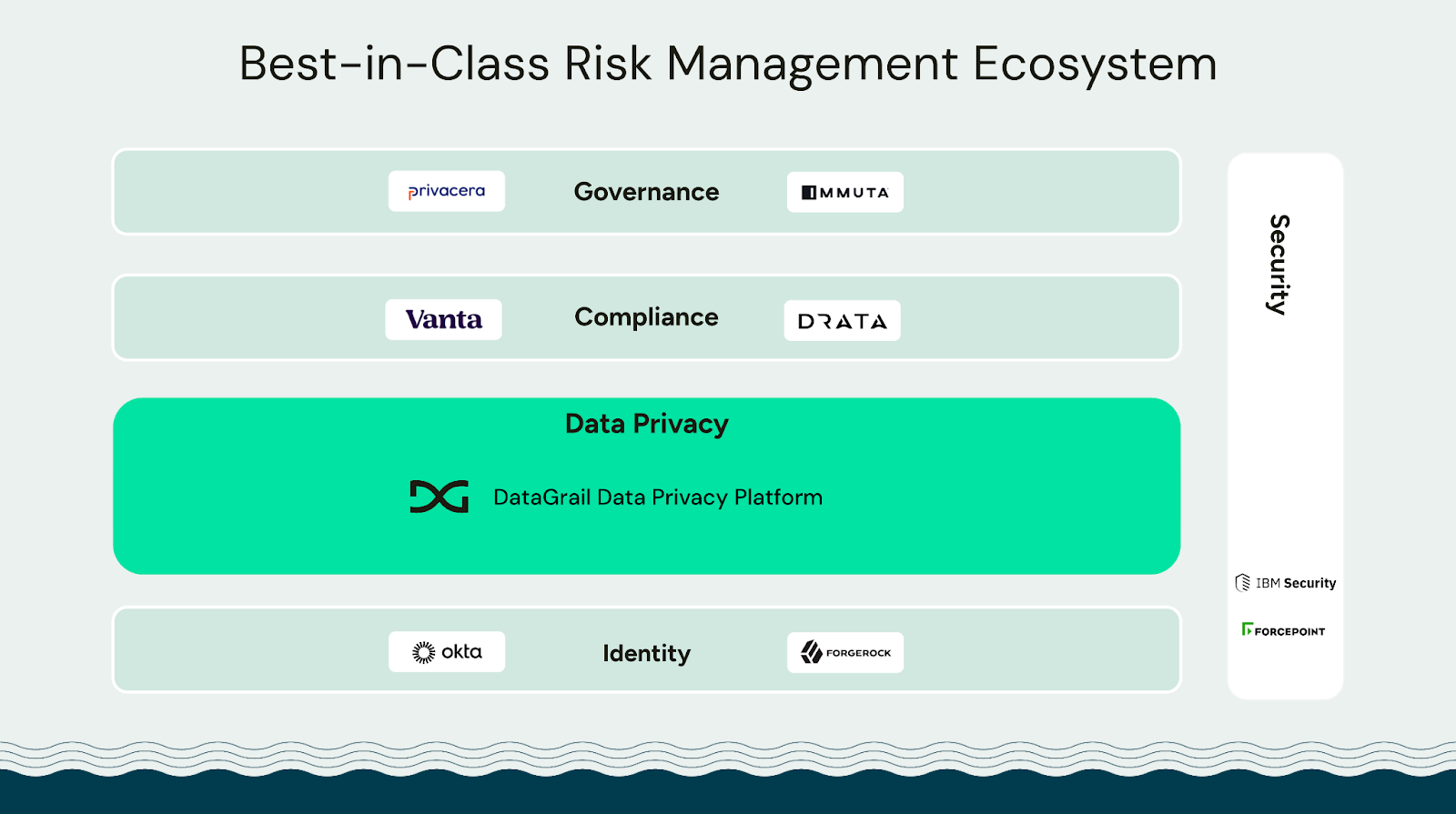Click the Data Privacy heading
The height and width of the screenshot is (814, 1456).
coord(646,424)
